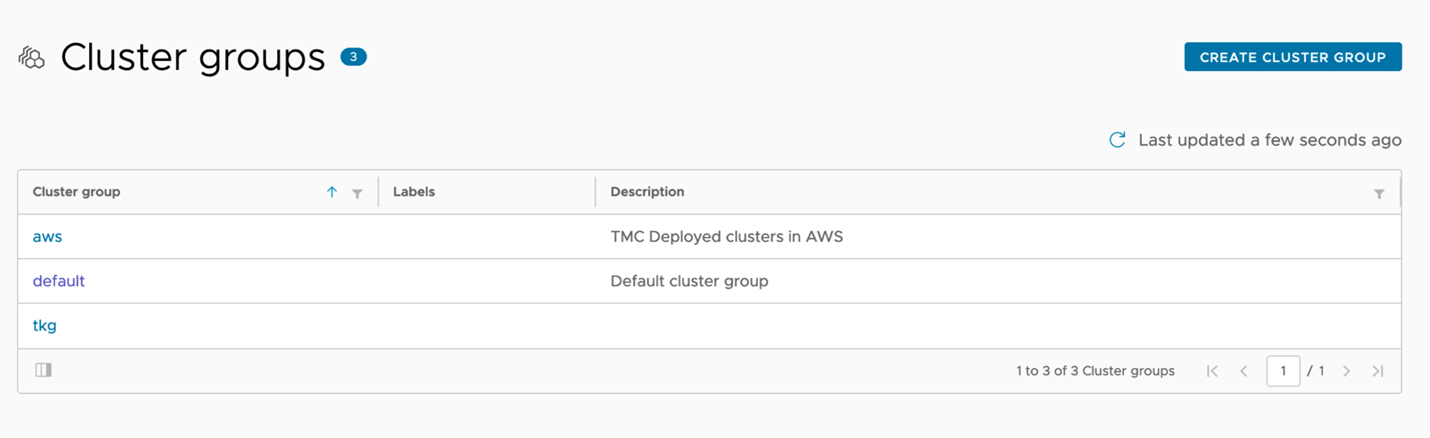Image resolution: width=1430 pixels, height=438 pixels.
Task: Click the sort arrow in Cluster group column
Action: pos(332,192)
